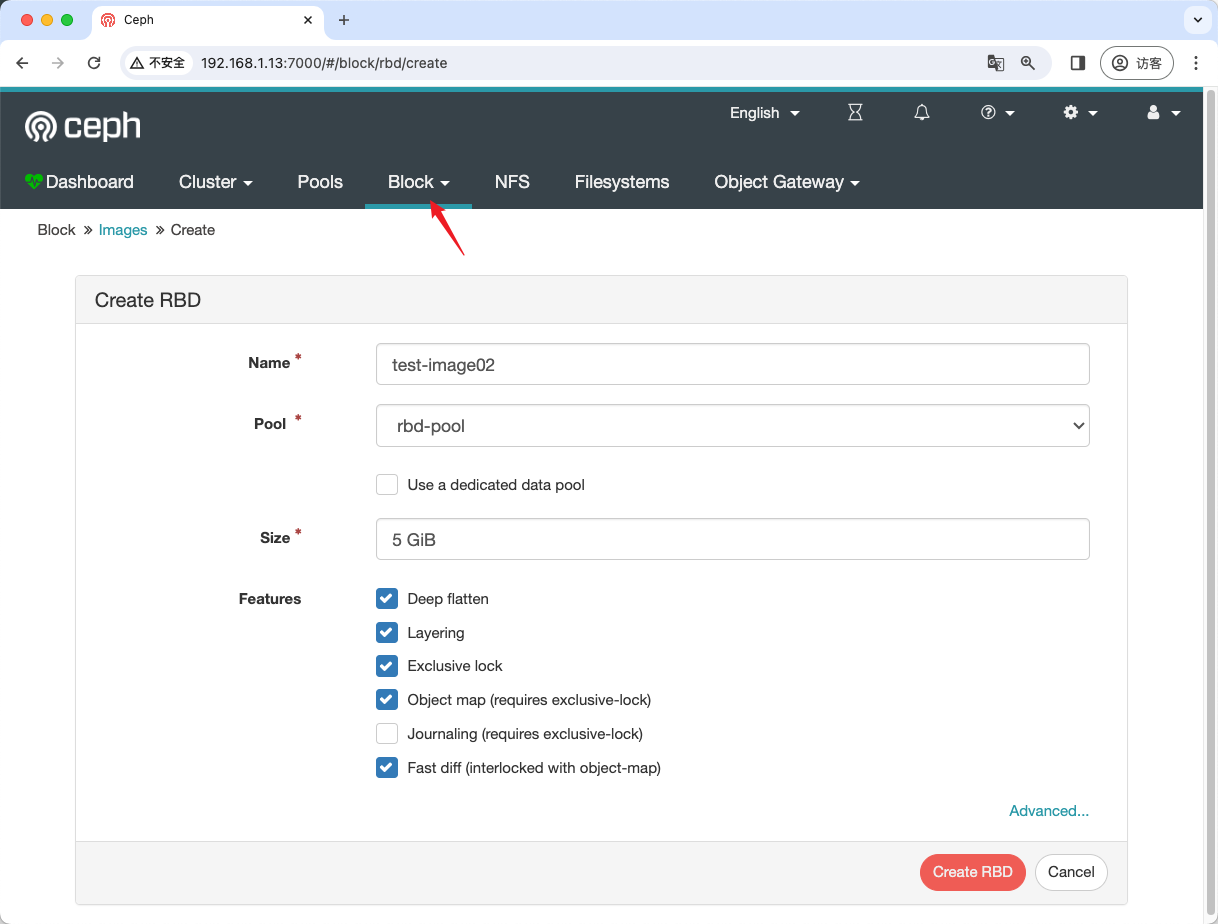Uncheck the Deep flatten feature
The image size is (1218, 924).
pos(387,599)
